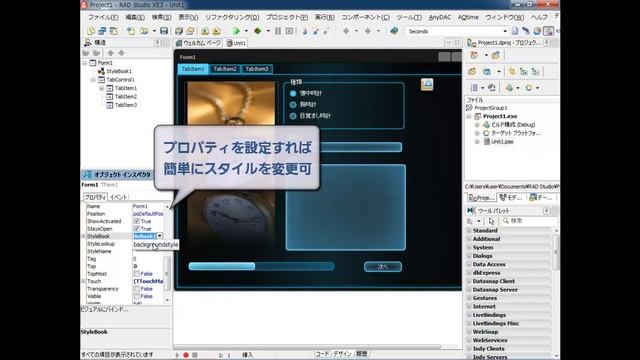Click the dark green diamond icon next to the Run button
The width and height of the screenshot is (640, 360).
pyautogui.click(x=258, y=31)
